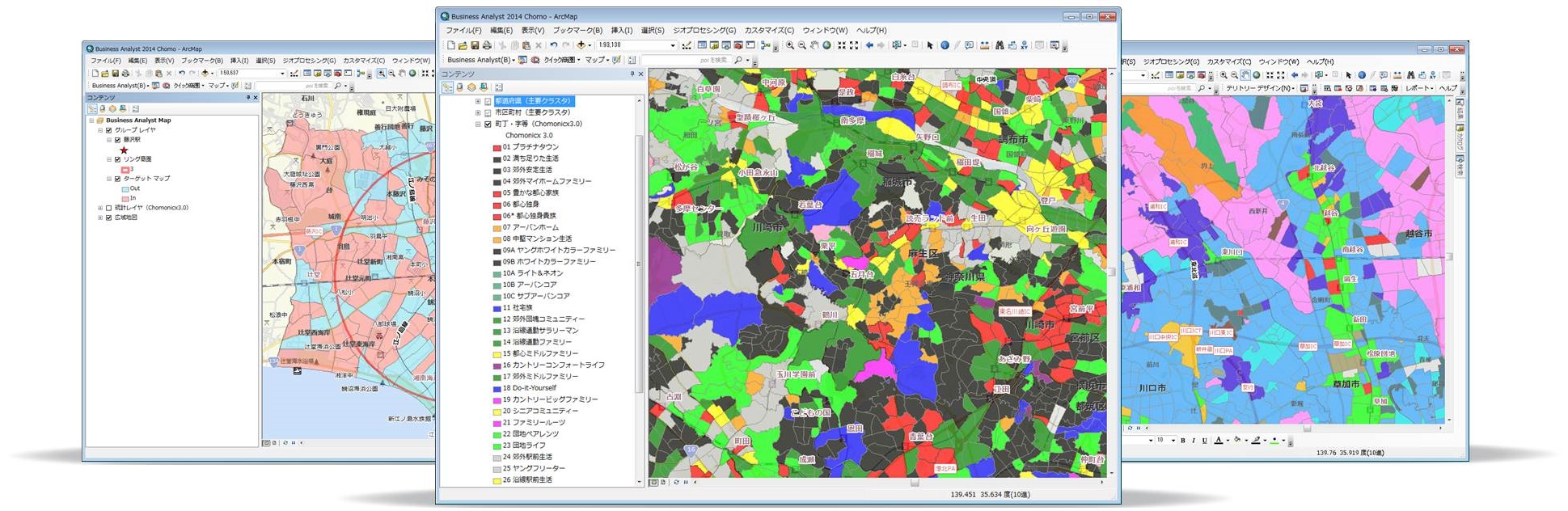
Task: Select the black arrow Select Elements tool in center window
Action: coord(930,45)
